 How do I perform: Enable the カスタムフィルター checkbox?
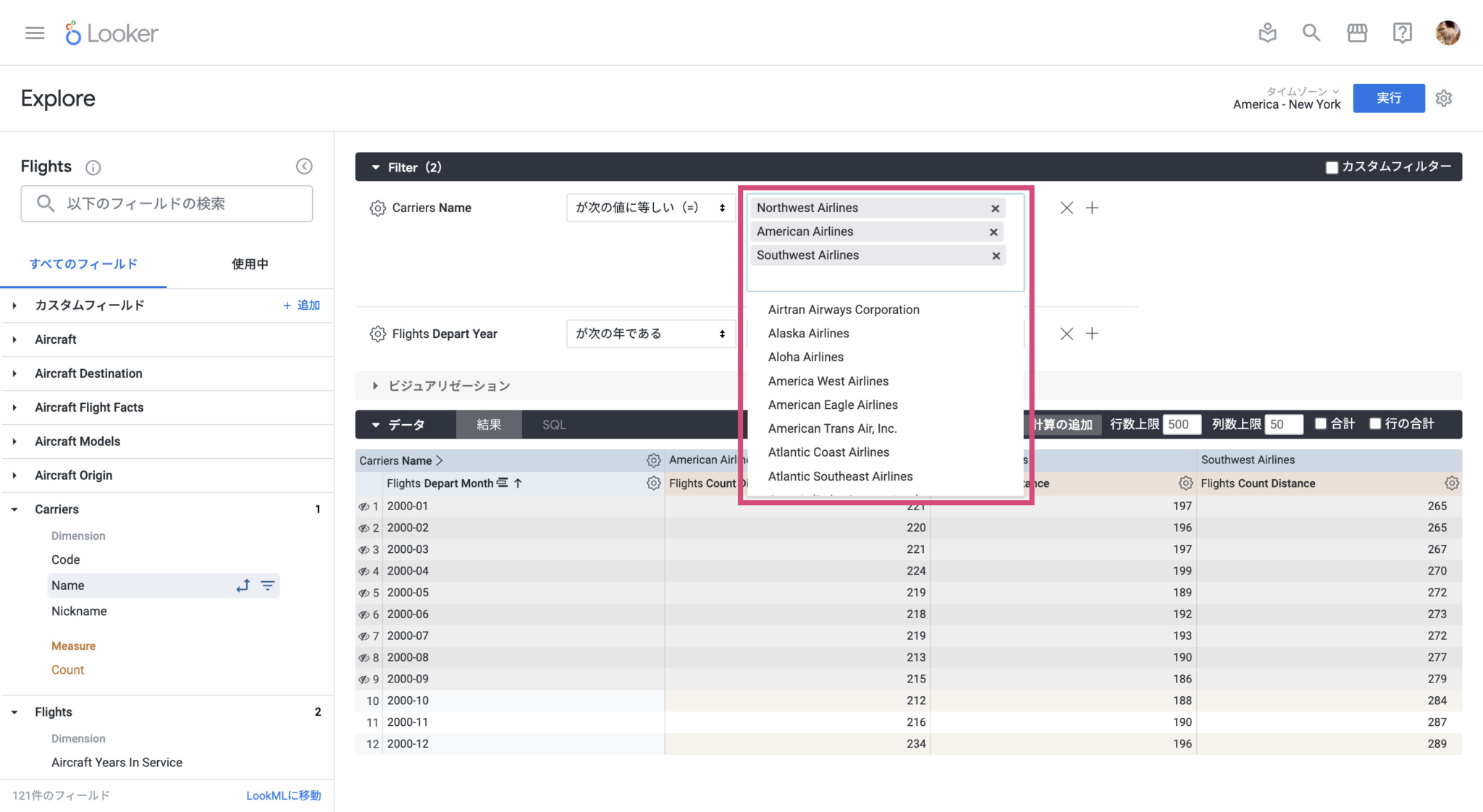tap(1332, 167)
